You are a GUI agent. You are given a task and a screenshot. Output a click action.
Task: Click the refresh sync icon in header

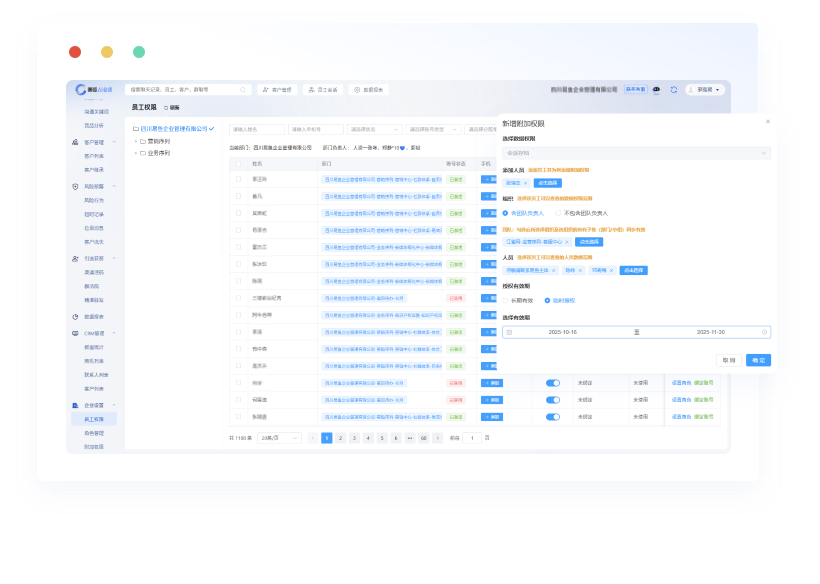674,89
